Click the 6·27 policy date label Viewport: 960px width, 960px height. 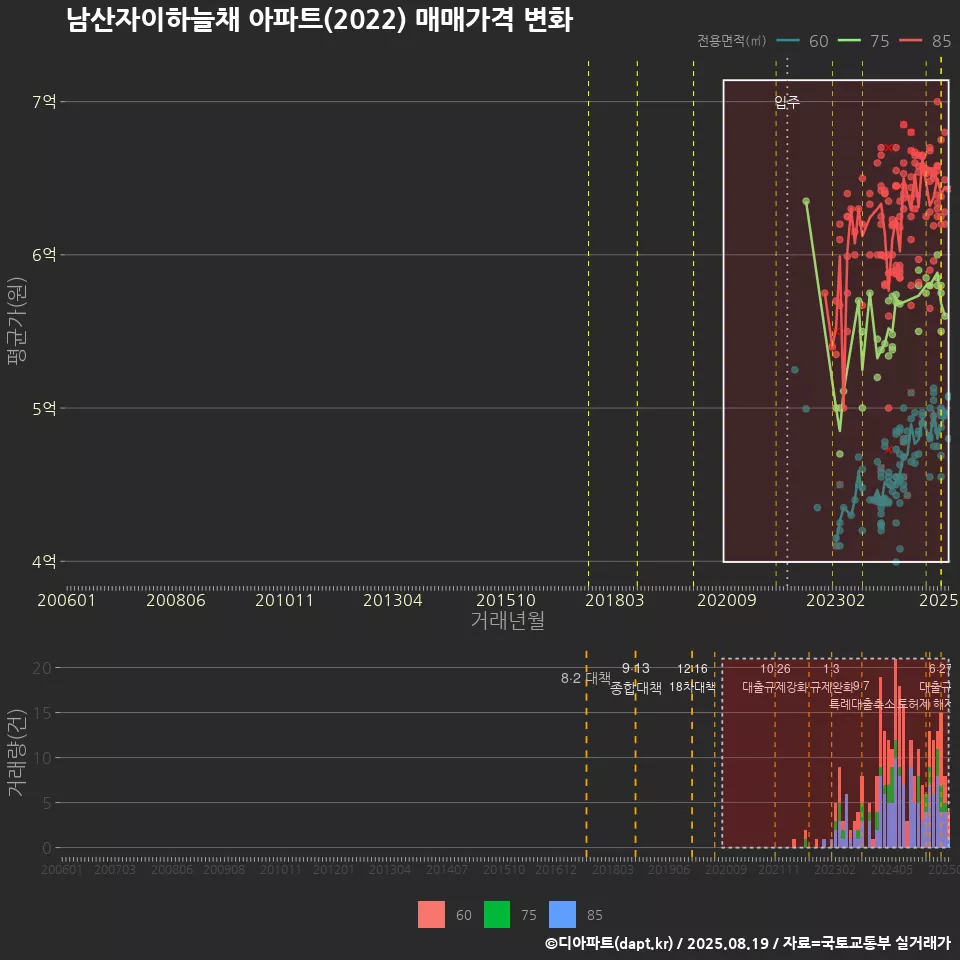(x=940, y=669)
